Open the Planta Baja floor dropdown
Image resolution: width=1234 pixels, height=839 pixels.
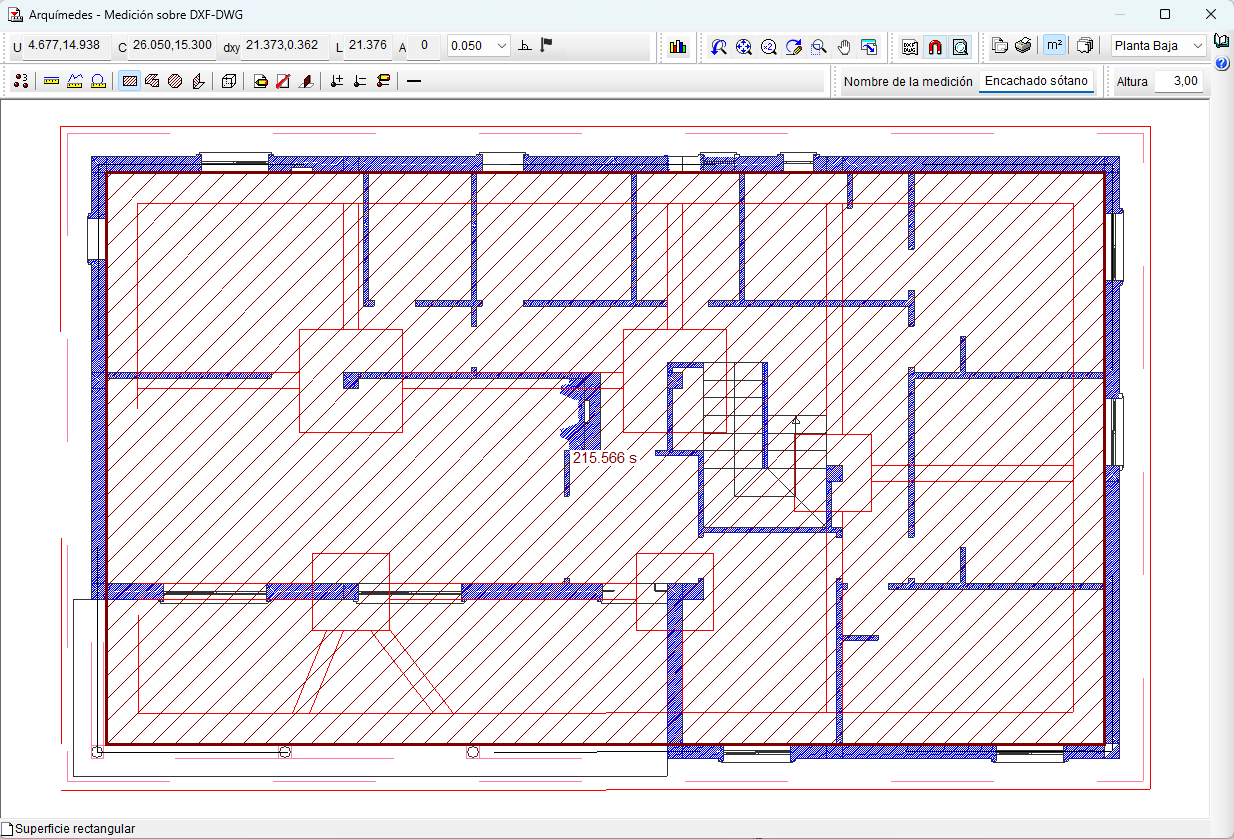[1158, 46]
